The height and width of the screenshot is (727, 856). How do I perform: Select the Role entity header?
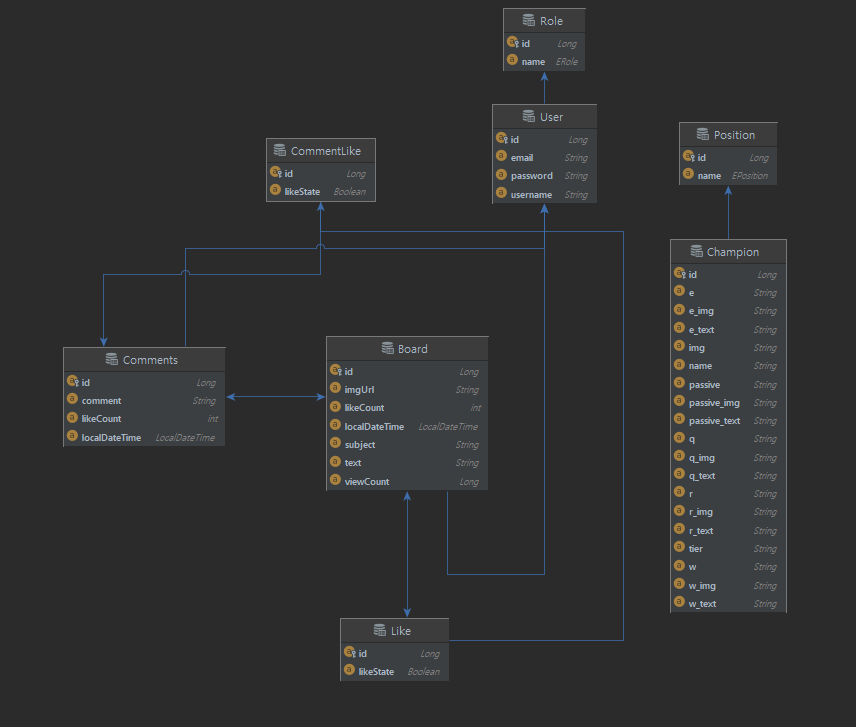pyautogui.click(x=544, y=21)
